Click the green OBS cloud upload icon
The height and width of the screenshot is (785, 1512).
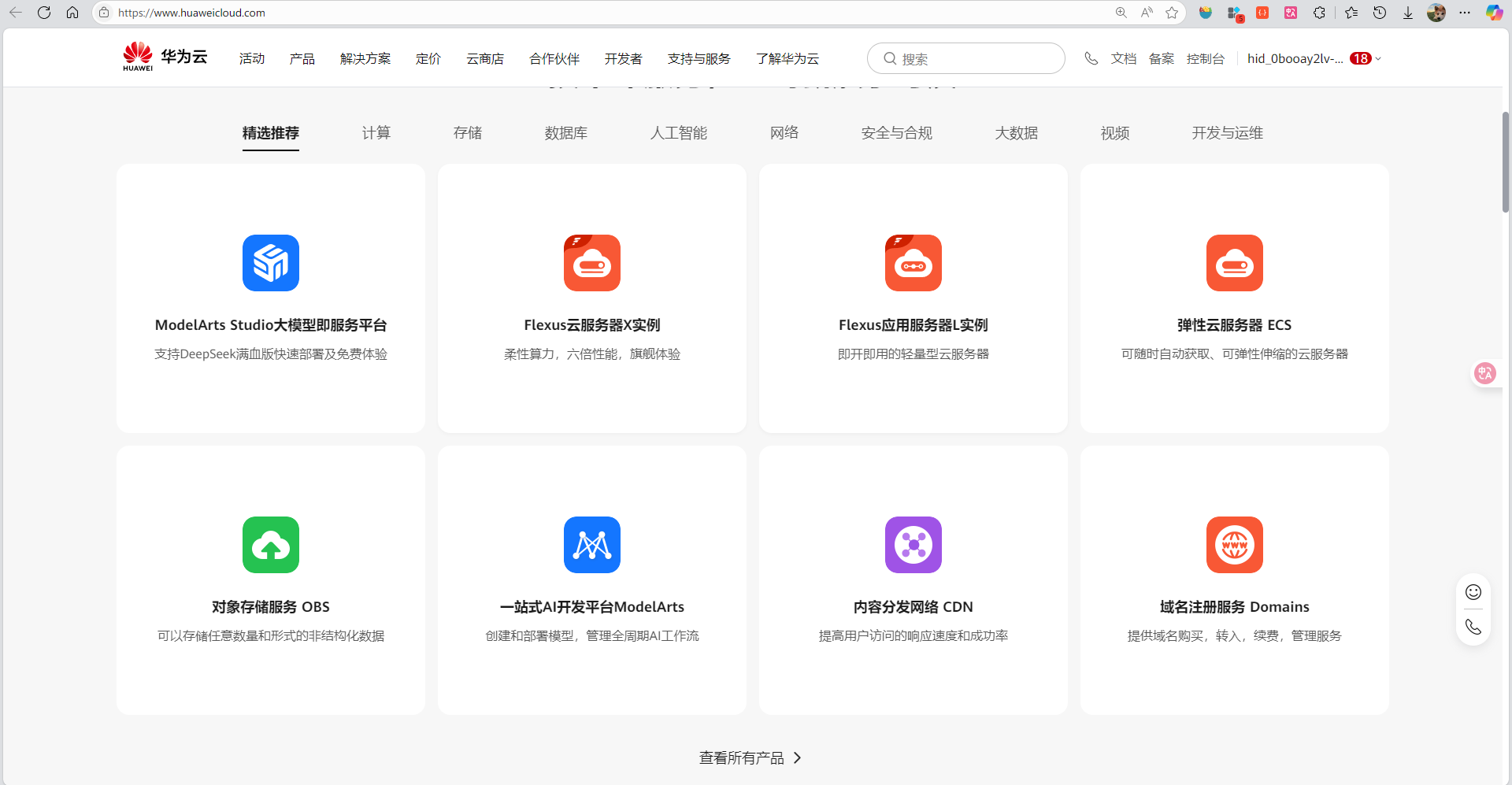tap(271, 545)
